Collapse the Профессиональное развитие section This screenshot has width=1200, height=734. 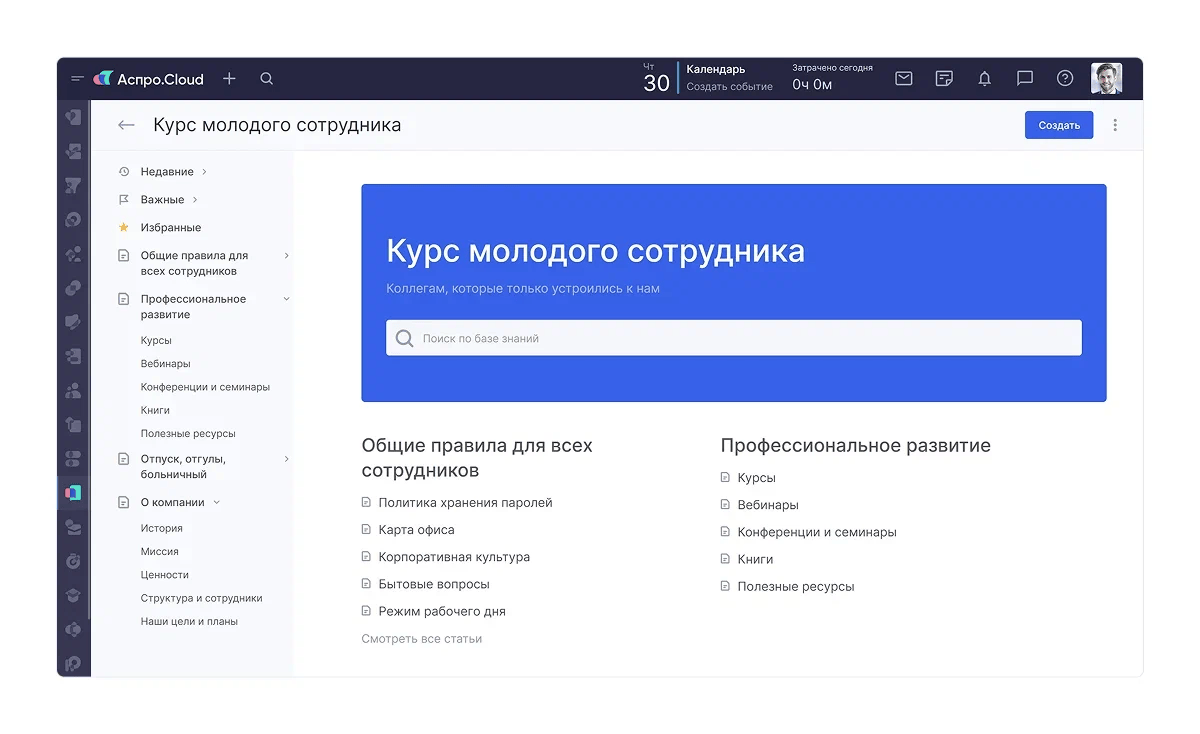click(287, 299)
